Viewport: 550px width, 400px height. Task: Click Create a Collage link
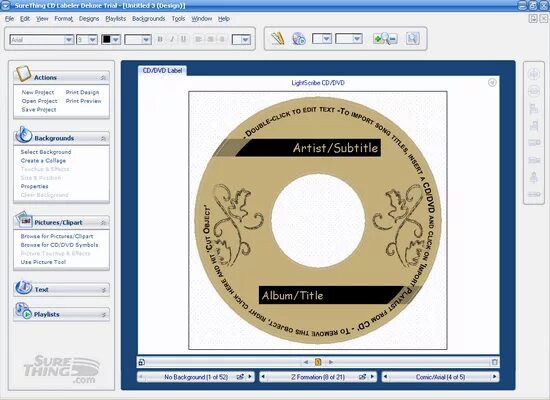[43, 161]
